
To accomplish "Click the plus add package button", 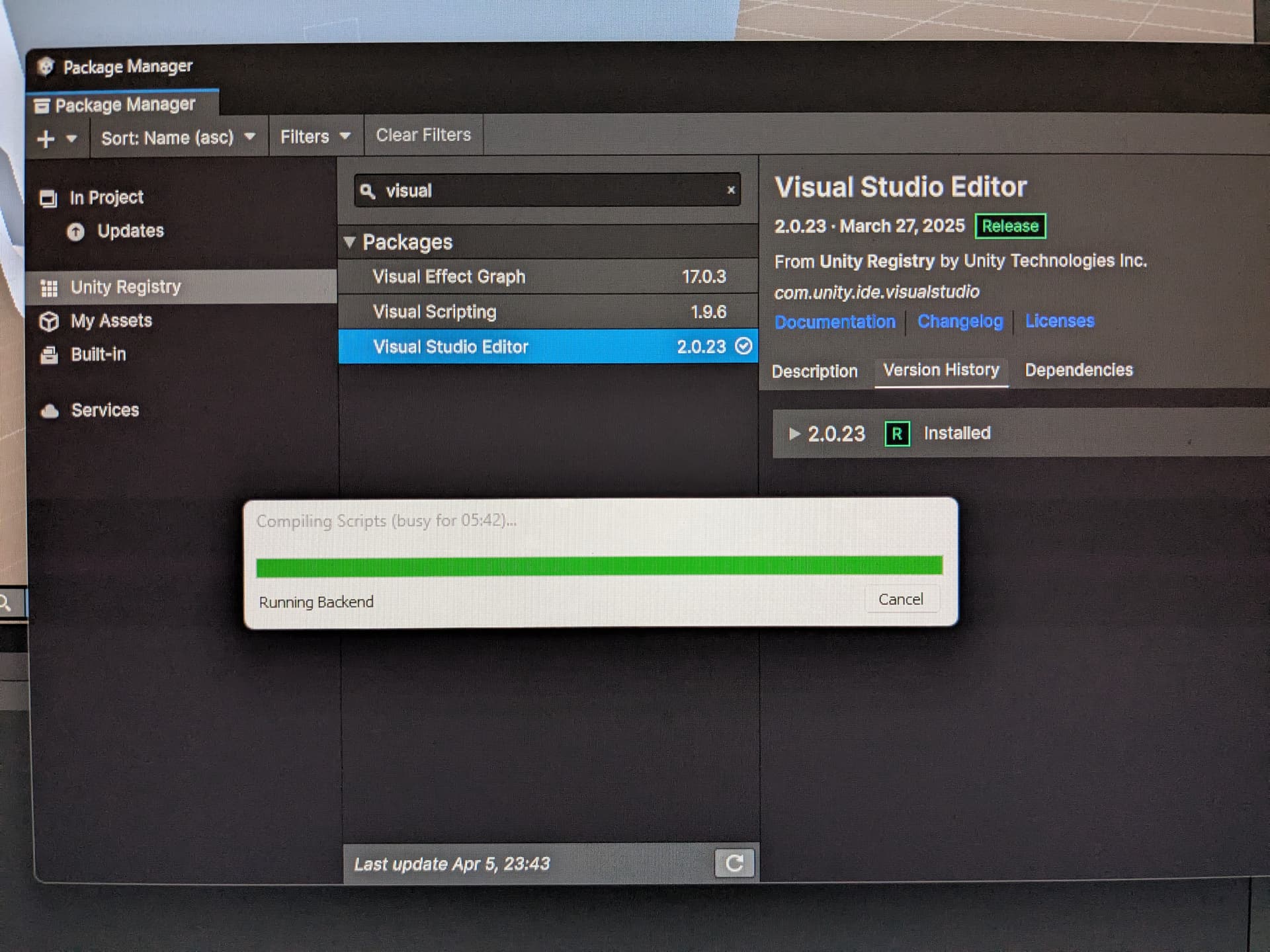I will tap(46, 139).
